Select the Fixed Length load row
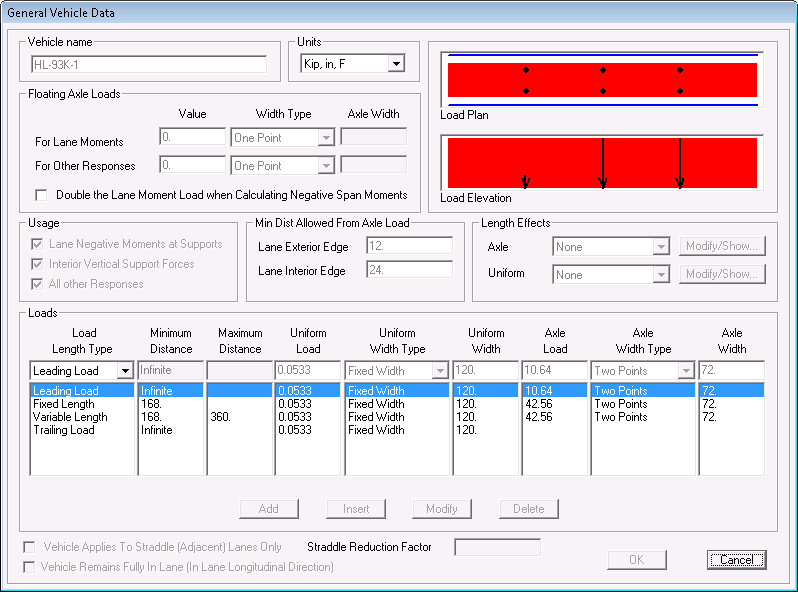 pyautogui.click(x=65, y=404)
